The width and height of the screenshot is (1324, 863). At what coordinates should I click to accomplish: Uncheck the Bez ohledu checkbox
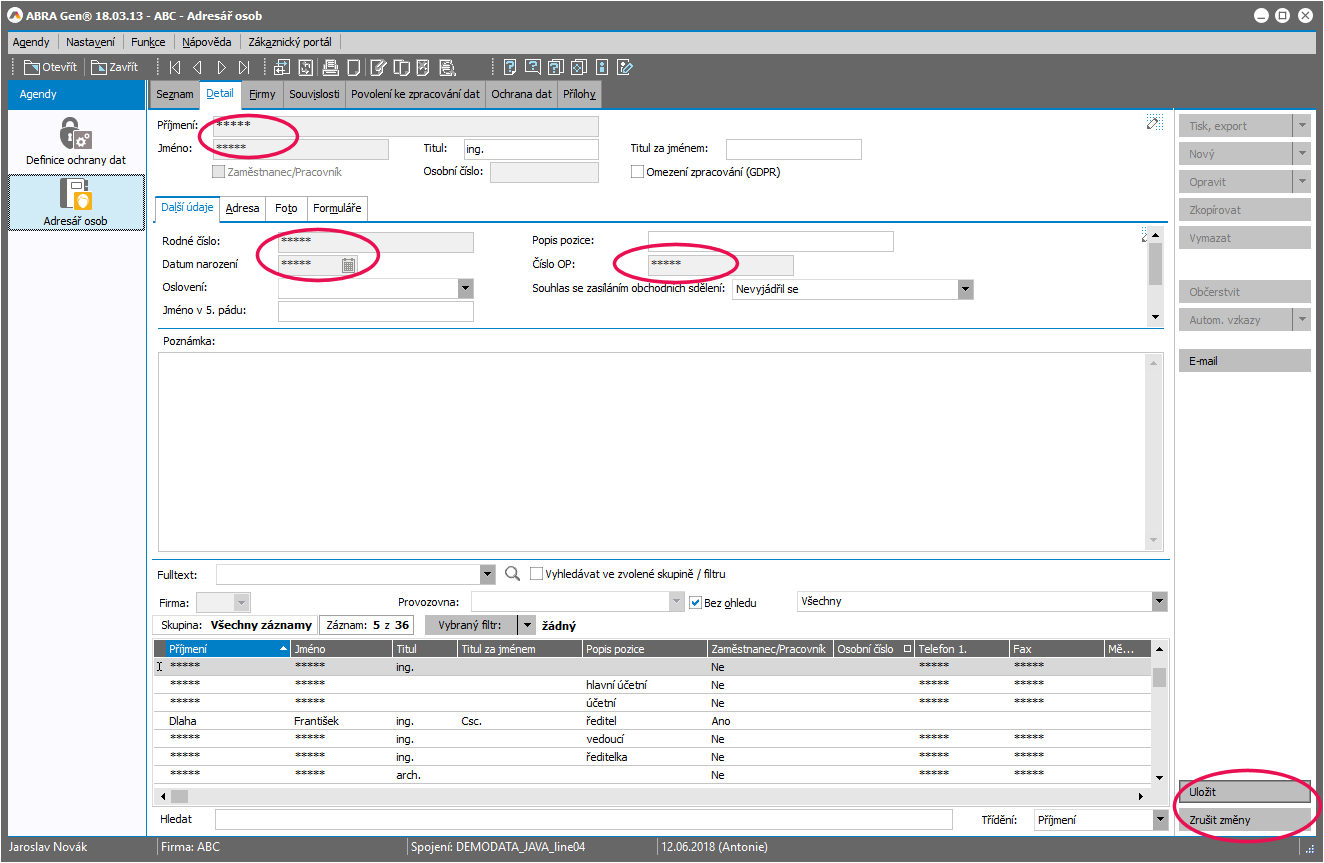[x=697, y=603]
